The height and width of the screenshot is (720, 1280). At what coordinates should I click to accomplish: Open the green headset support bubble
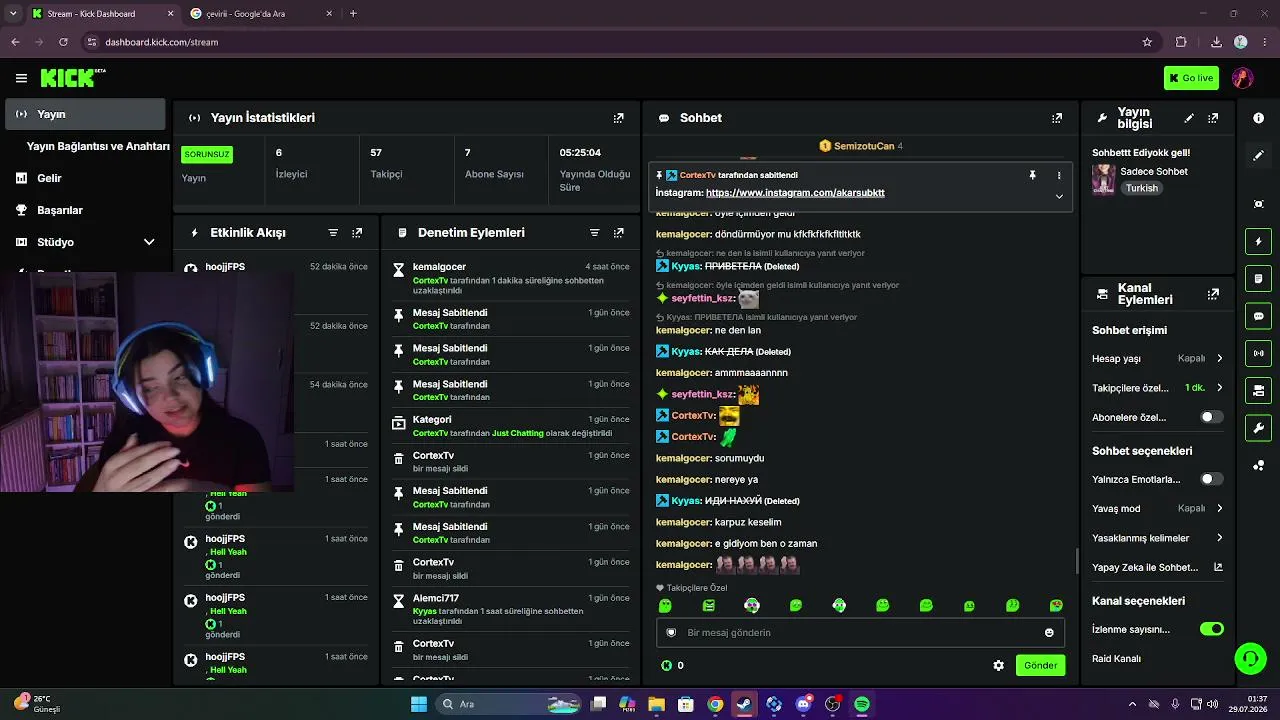tap(1250, 658)
